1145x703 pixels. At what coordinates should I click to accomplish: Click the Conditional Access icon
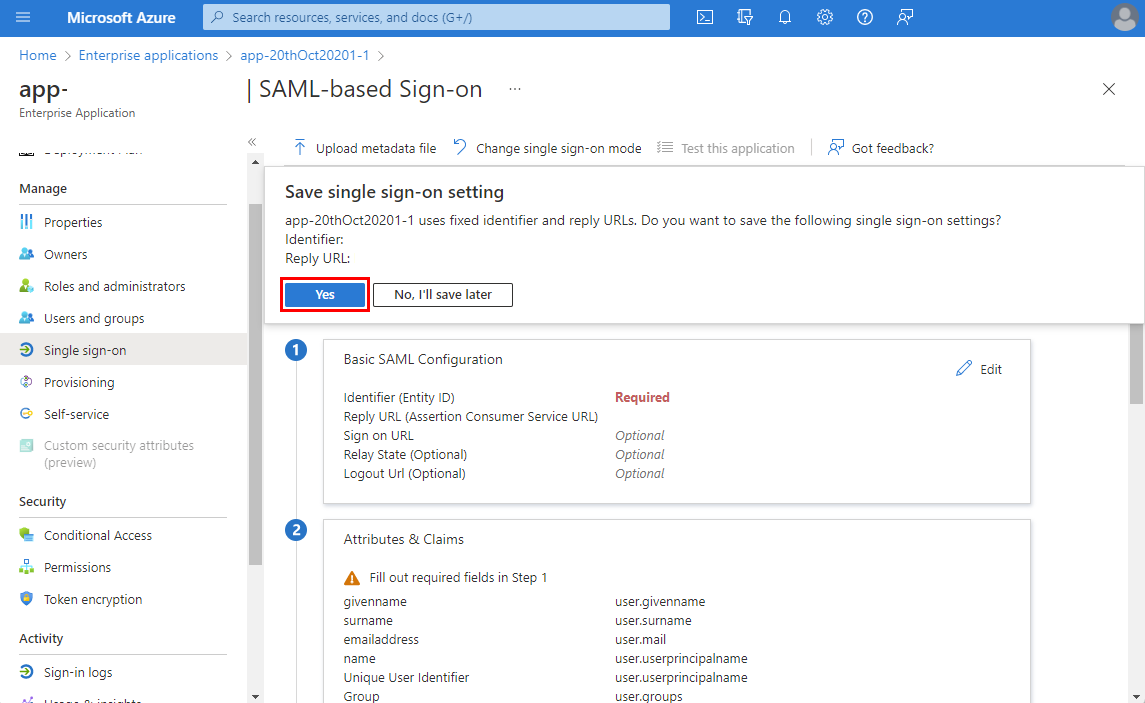[x=26, y=534]
